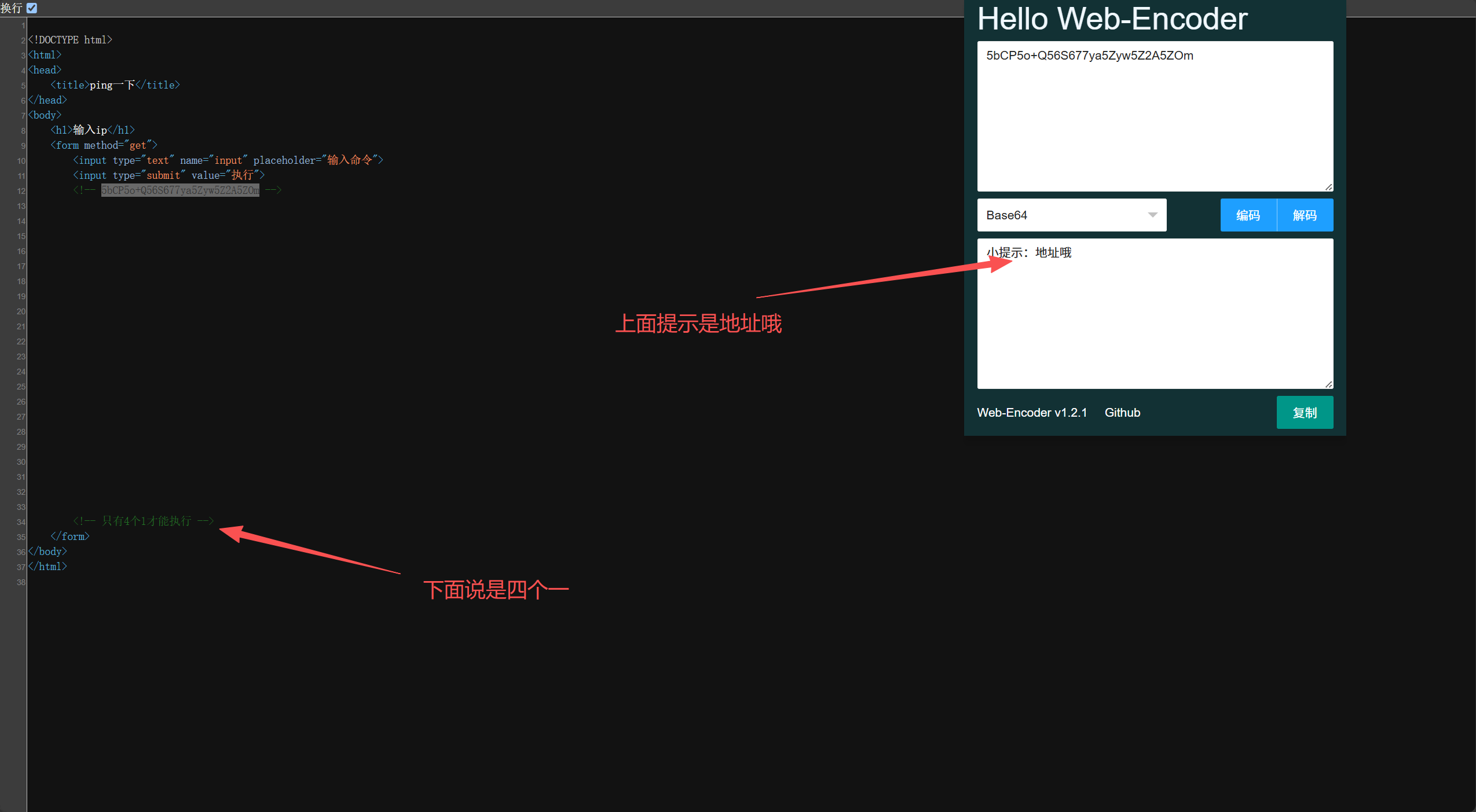This screenshot has width=1476, height=812.
Task: Click the output textarea resize handle
Action: [1329, 384]
